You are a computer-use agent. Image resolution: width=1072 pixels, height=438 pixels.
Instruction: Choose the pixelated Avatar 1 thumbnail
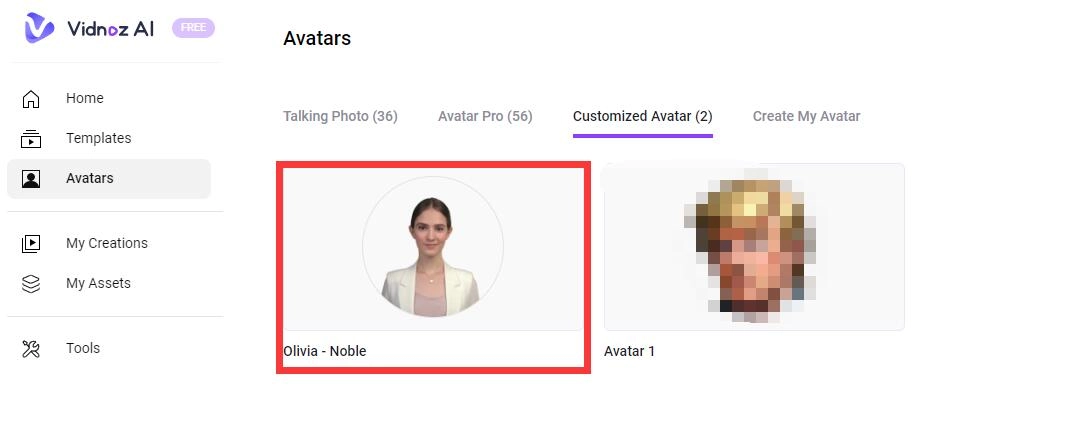pyautogui.click(x=754, y=247)
